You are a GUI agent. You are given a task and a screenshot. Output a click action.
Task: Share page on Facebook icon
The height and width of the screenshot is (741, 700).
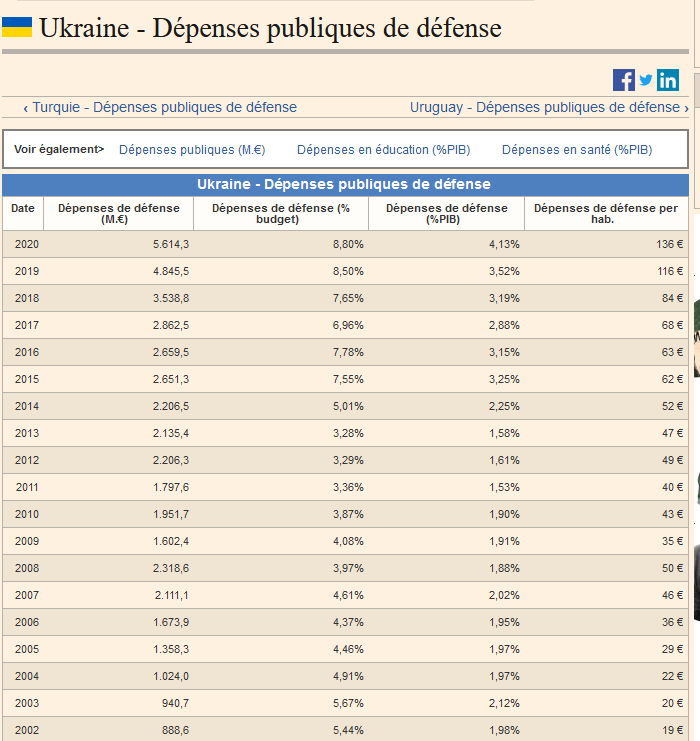point(623,80)
